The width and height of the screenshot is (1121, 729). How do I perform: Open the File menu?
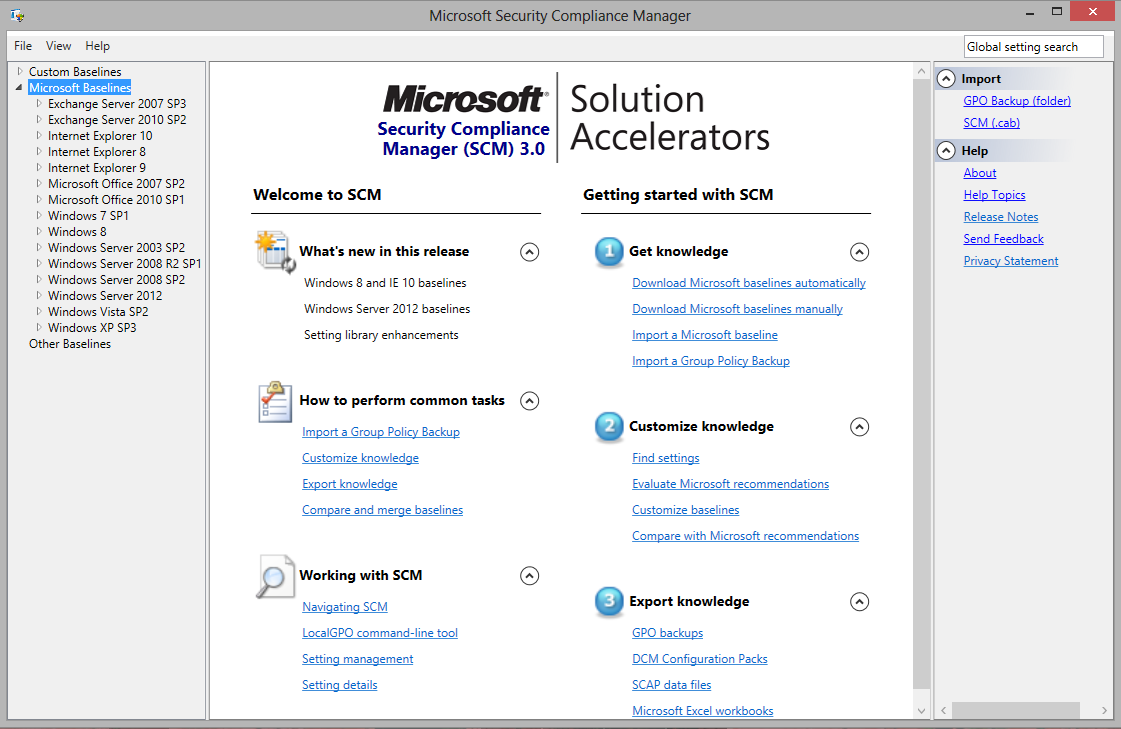(23, 46)
